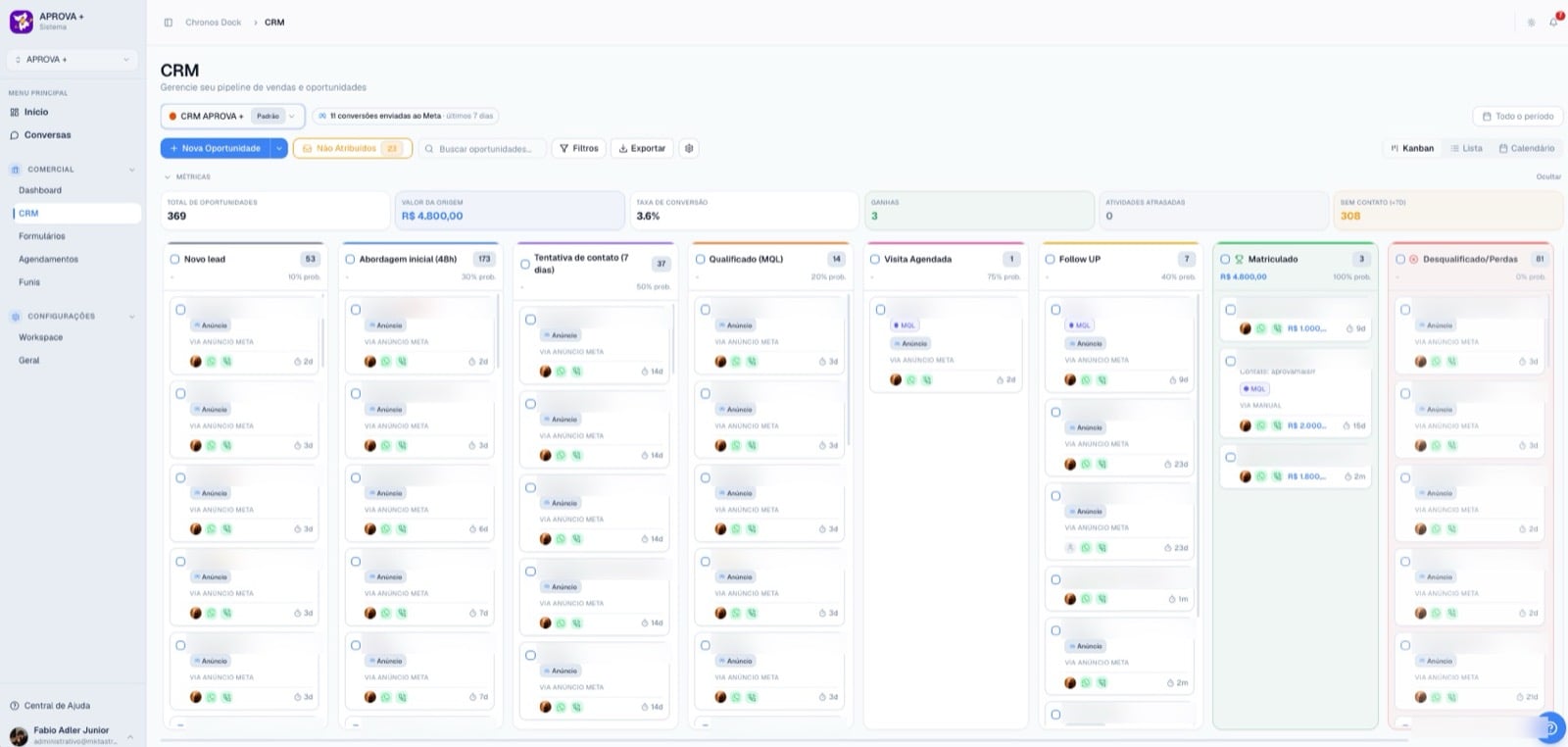Click the Não Atribuídos button
Image resolution: width=1568 pixels, height=747 pixels.
[352, 148]
